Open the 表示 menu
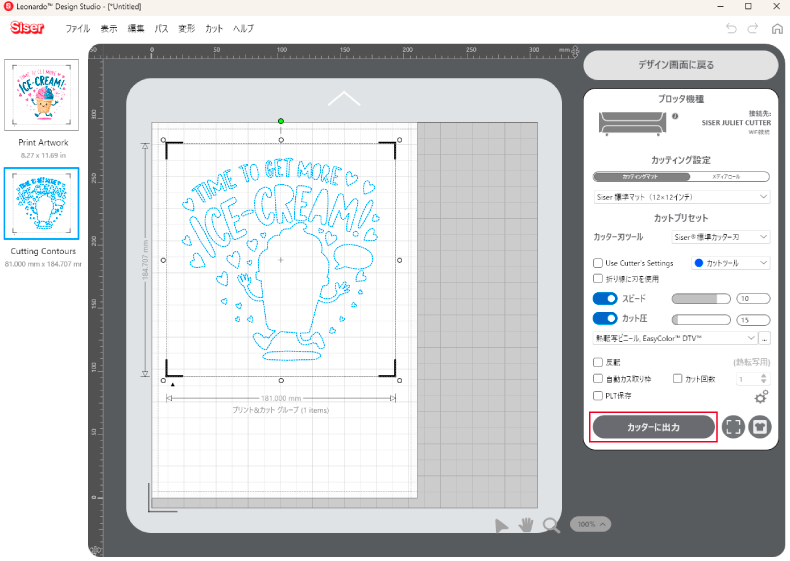The height and width of the screenshot is (561, 790). click(109, 29)
